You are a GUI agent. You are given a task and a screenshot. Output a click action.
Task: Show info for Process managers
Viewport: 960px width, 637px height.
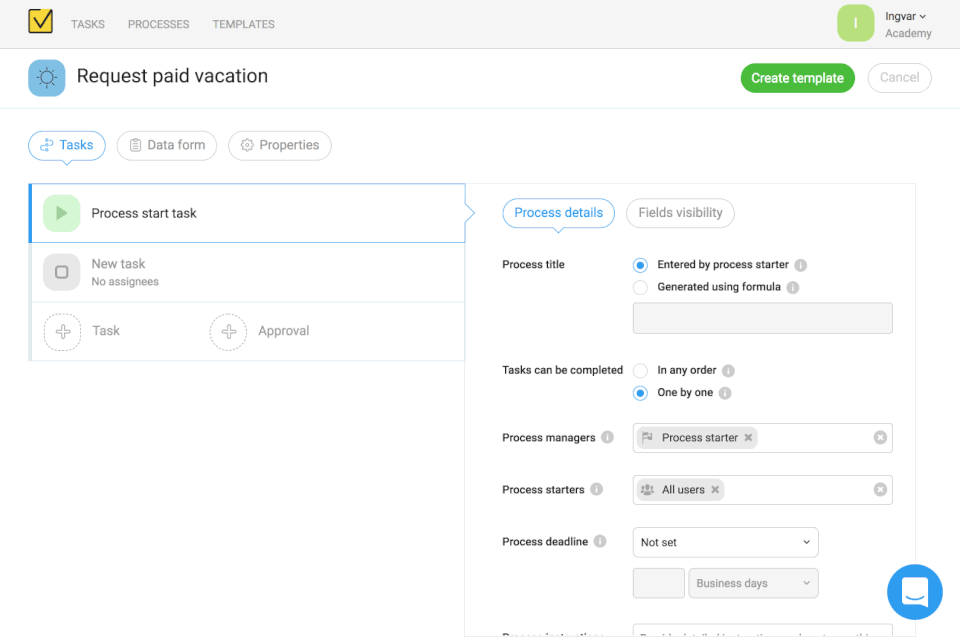[x=608, y=438]
